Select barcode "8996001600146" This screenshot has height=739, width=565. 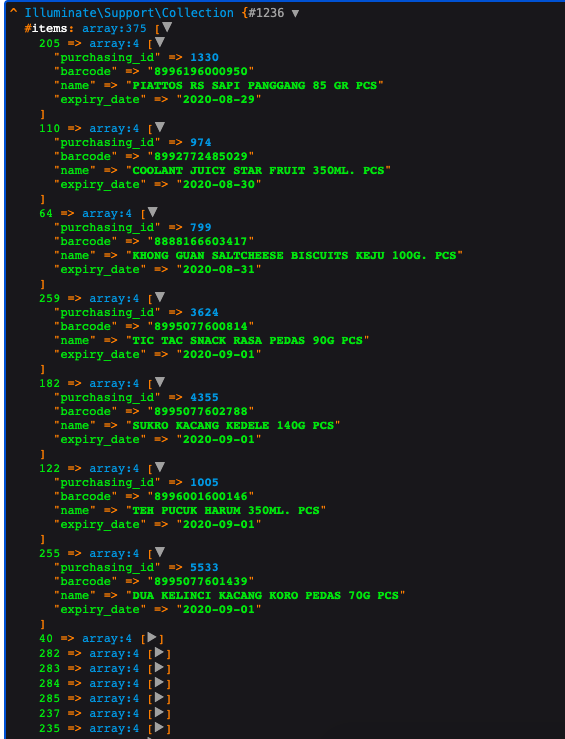click(x=201, y=496)
